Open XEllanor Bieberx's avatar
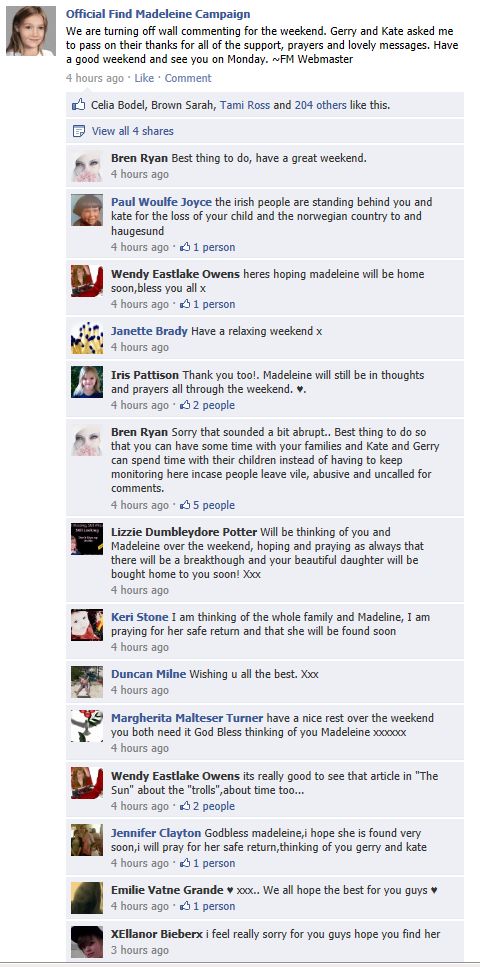 pyautogui.click(x=87, y=941)
